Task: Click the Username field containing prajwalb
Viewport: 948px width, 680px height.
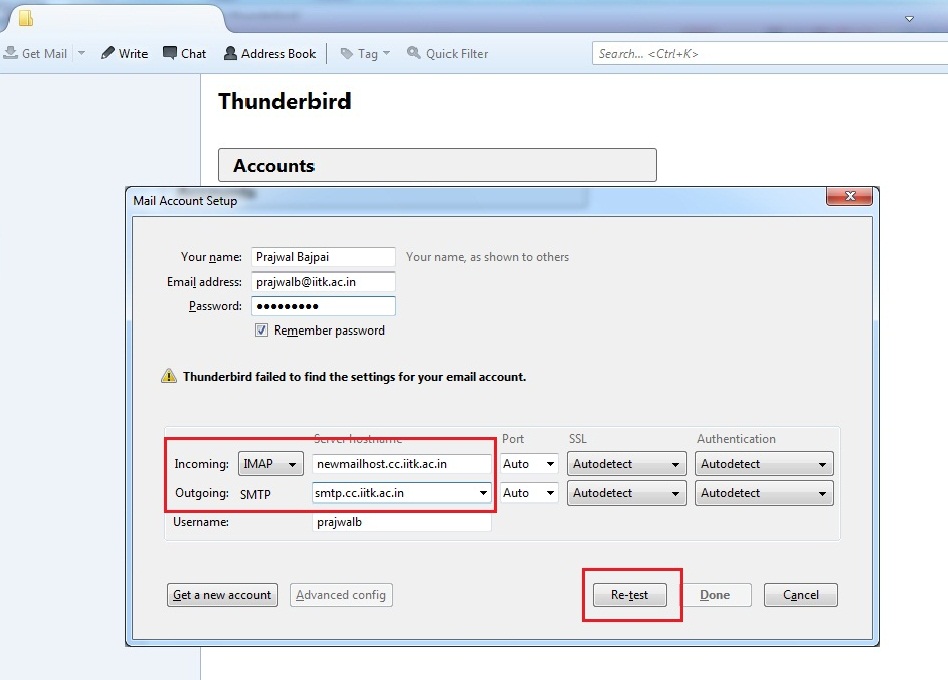Action: pos(401,522)
